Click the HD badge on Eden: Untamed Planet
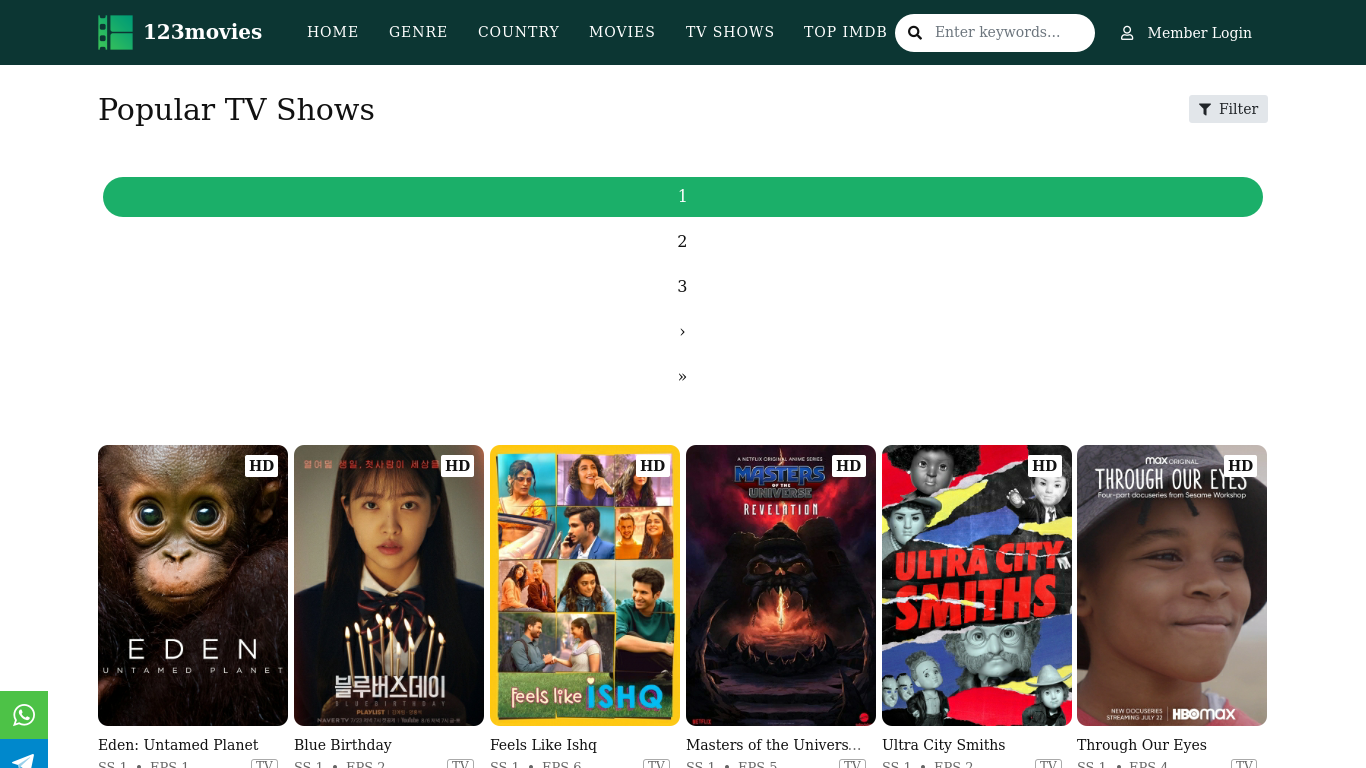The width and height of the screenshot is (1366, 768). pos(261,465)
